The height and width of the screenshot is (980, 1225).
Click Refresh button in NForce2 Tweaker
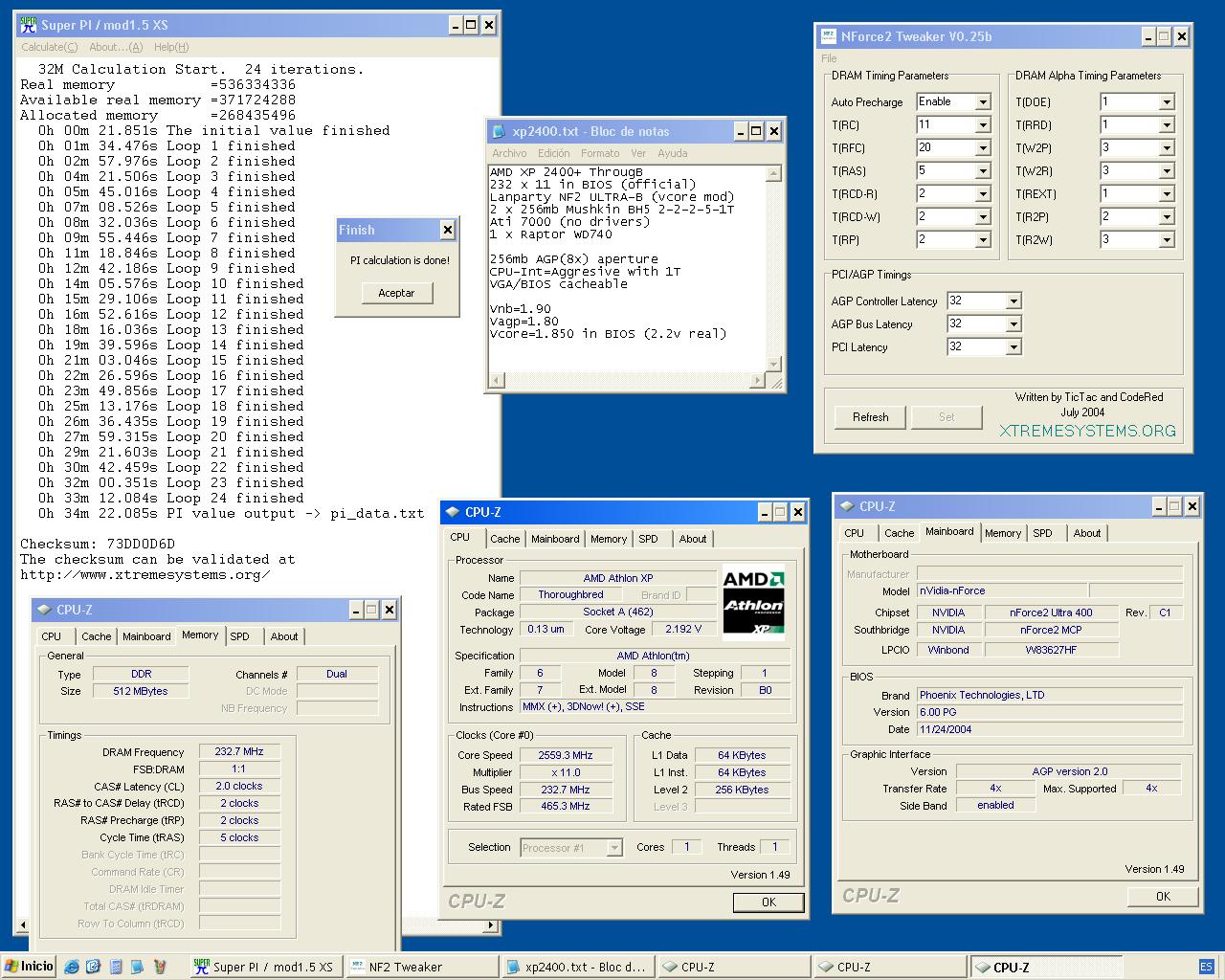(871, 417)
